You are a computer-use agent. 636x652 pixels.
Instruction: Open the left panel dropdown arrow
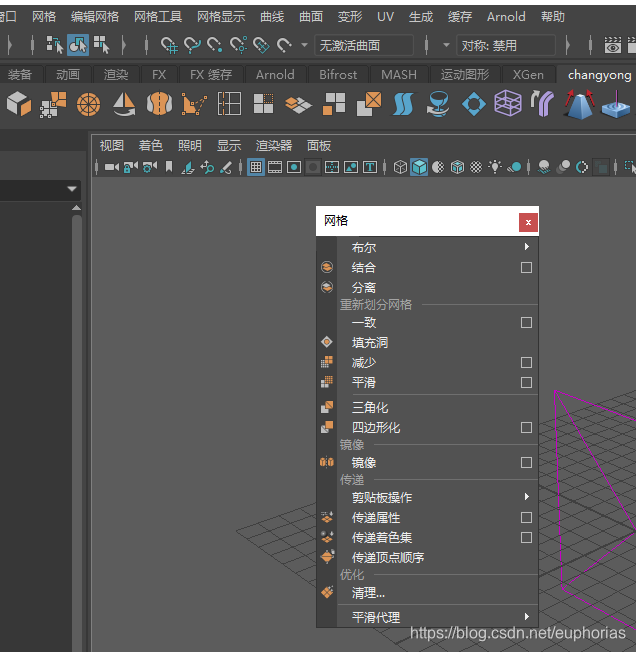(x=72, y=189)
